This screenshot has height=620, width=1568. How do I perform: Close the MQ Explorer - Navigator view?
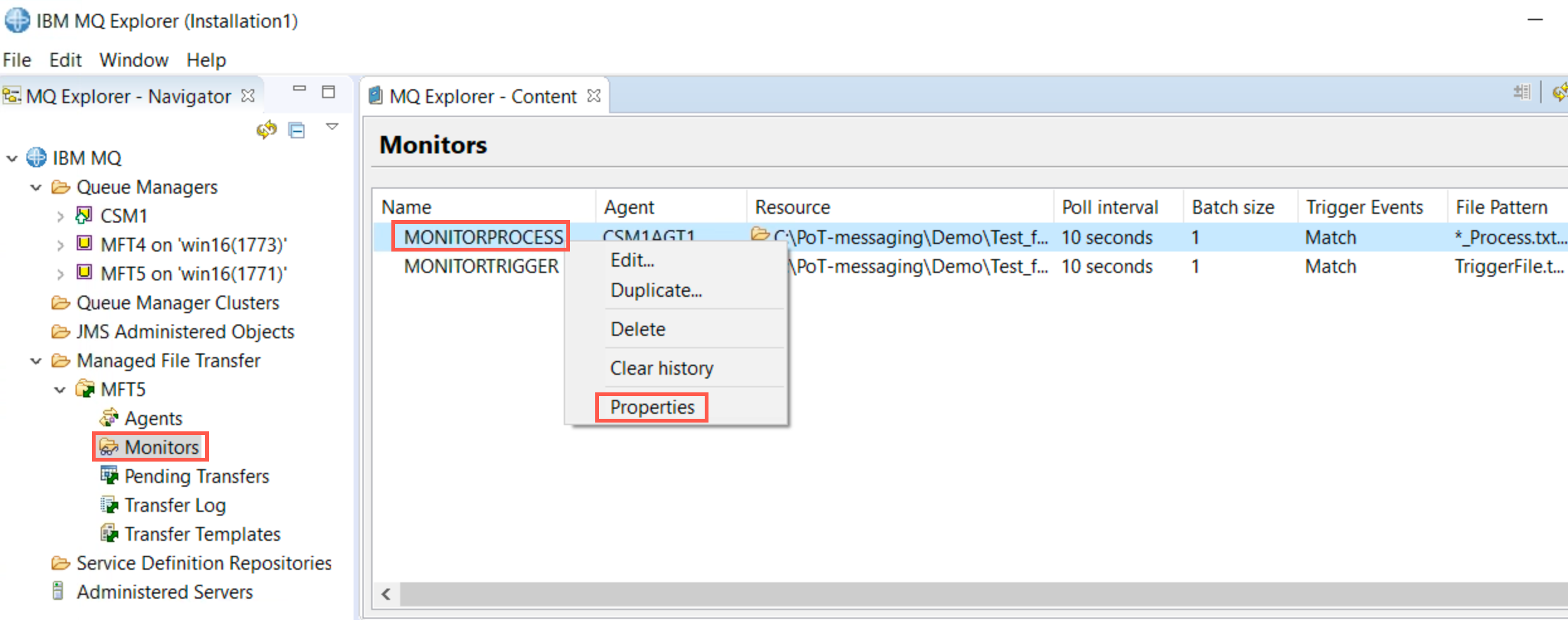(249, 96)
